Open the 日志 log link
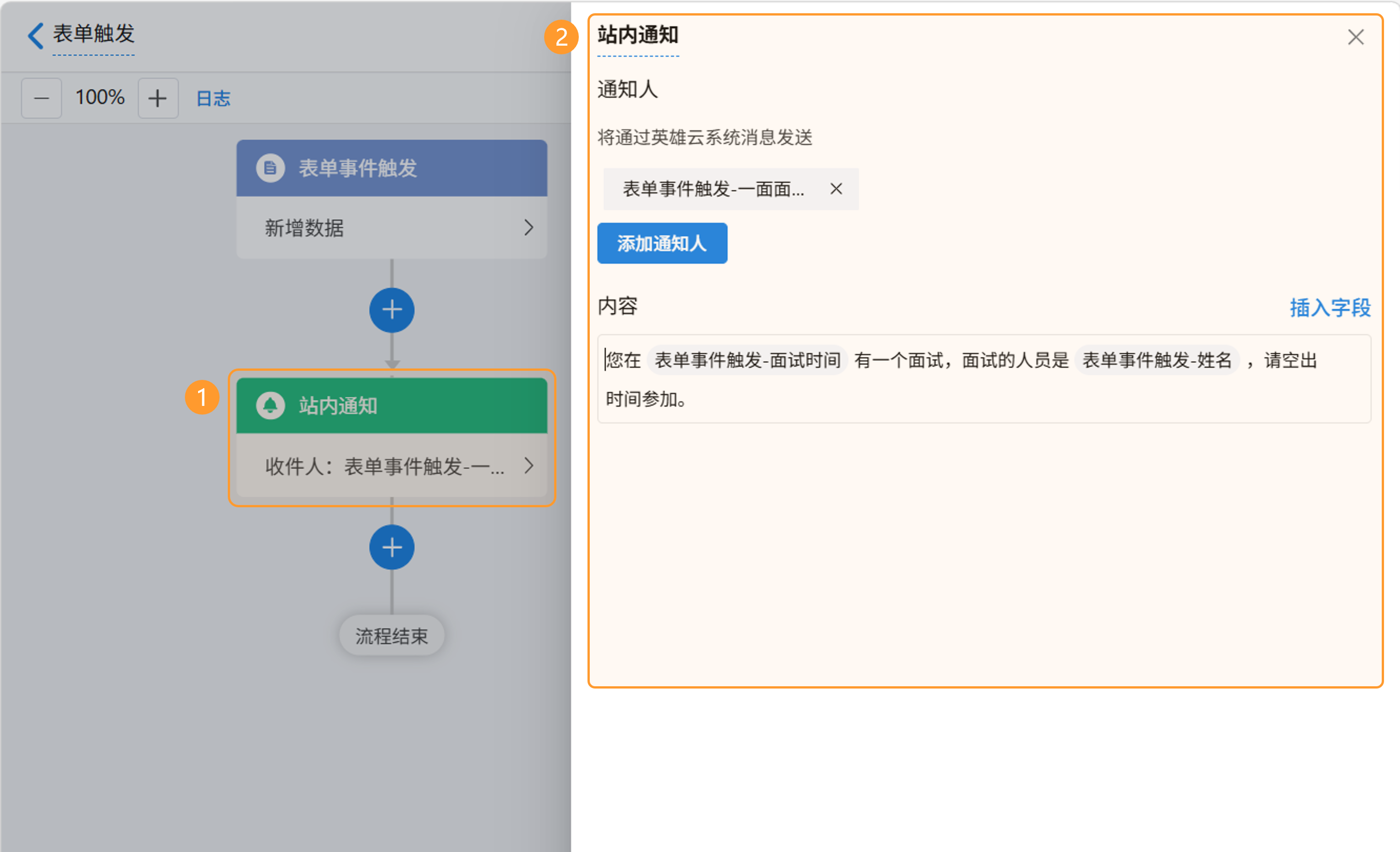The height and width of the screenshot is (852, 1400). (213, 98)
